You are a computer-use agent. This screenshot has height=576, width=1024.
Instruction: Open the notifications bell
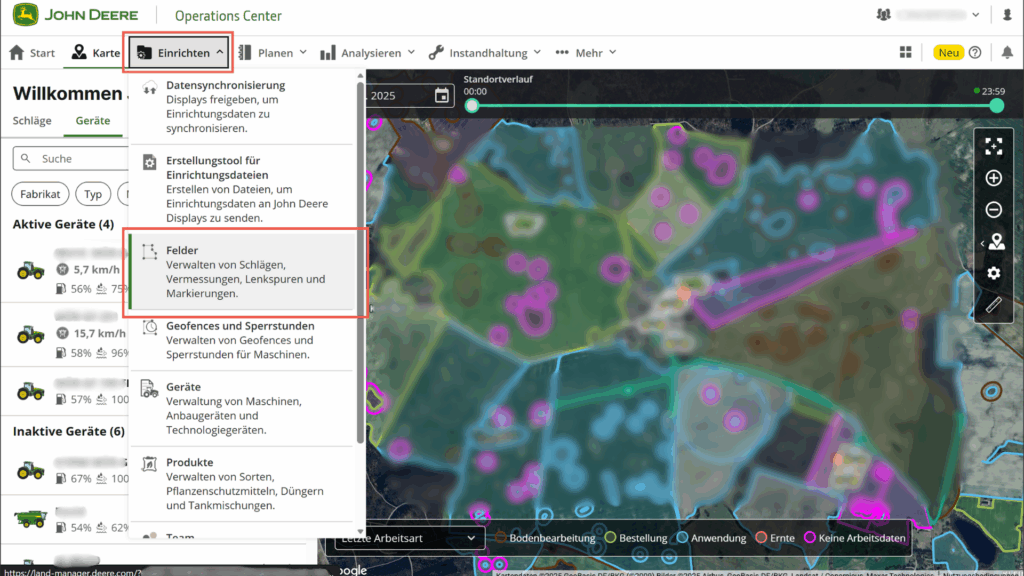(x=1005, y=52)
